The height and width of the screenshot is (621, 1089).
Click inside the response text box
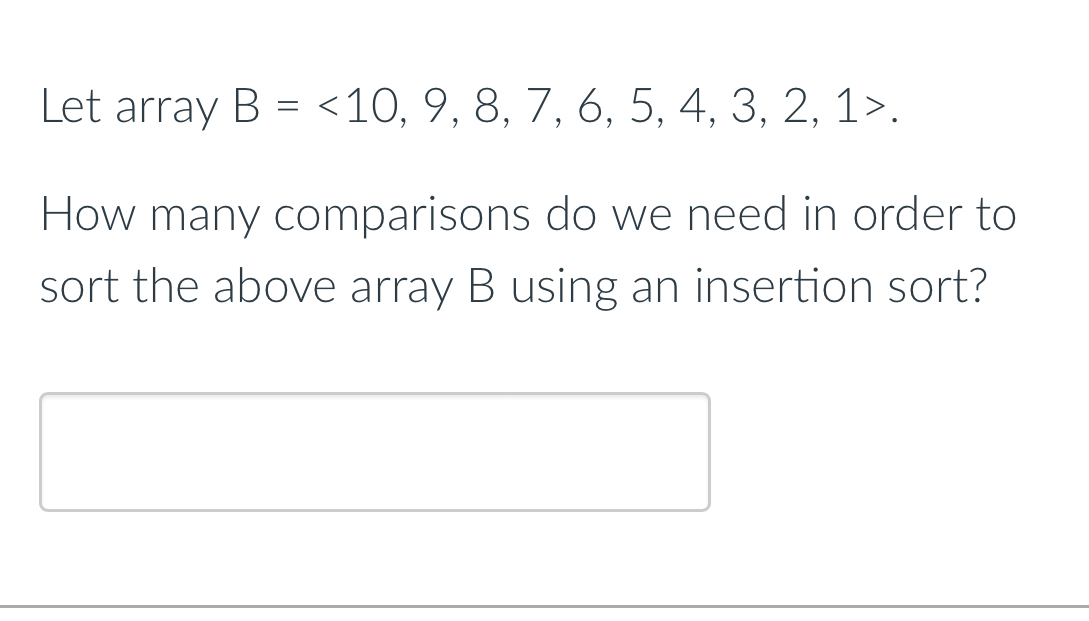pos(375,451)
